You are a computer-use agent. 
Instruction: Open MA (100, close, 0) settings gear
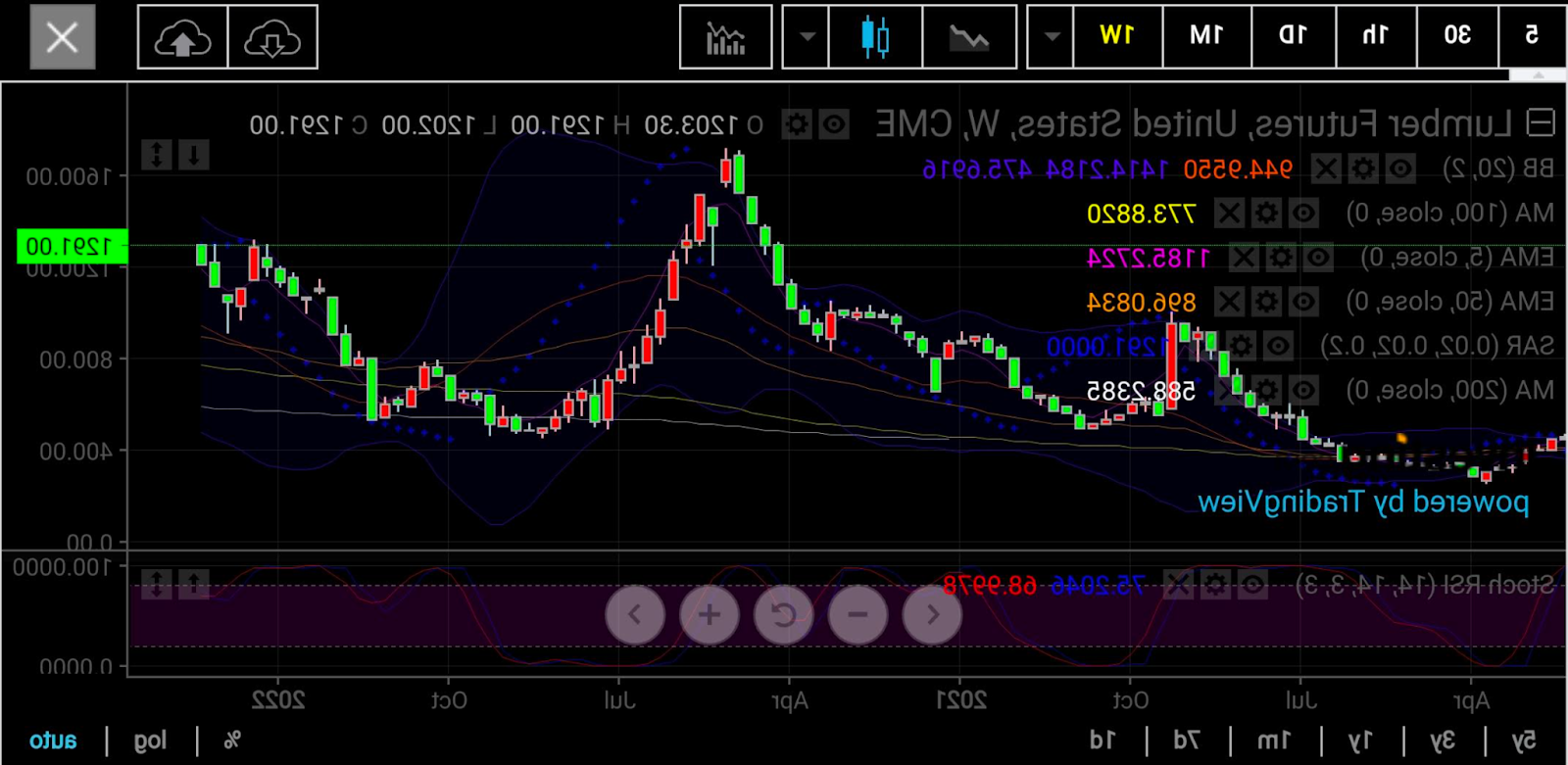click(1267, 213)
